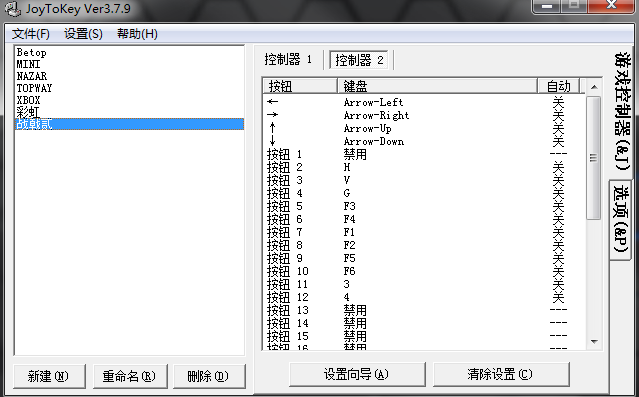Viewport: 639px width, 397px height.
Task: Click the 键盘 column header
Action: (x=437, y=86)
